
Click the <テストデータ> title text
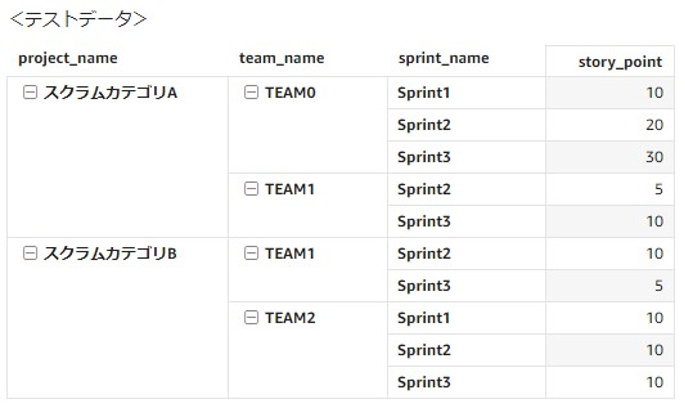click(77, 18)
